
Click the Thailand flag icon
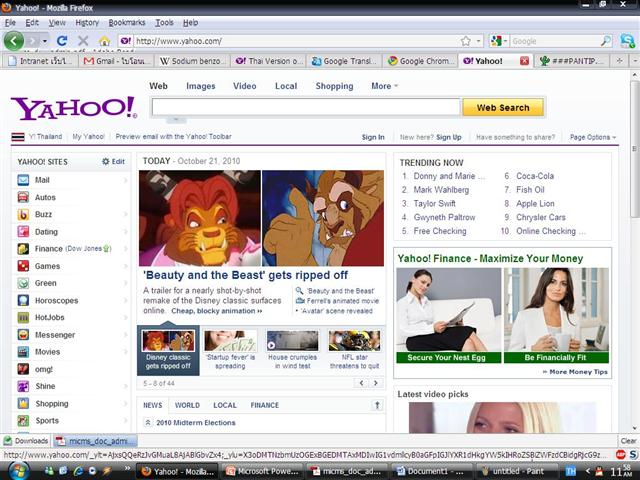[x=18, y=137]
